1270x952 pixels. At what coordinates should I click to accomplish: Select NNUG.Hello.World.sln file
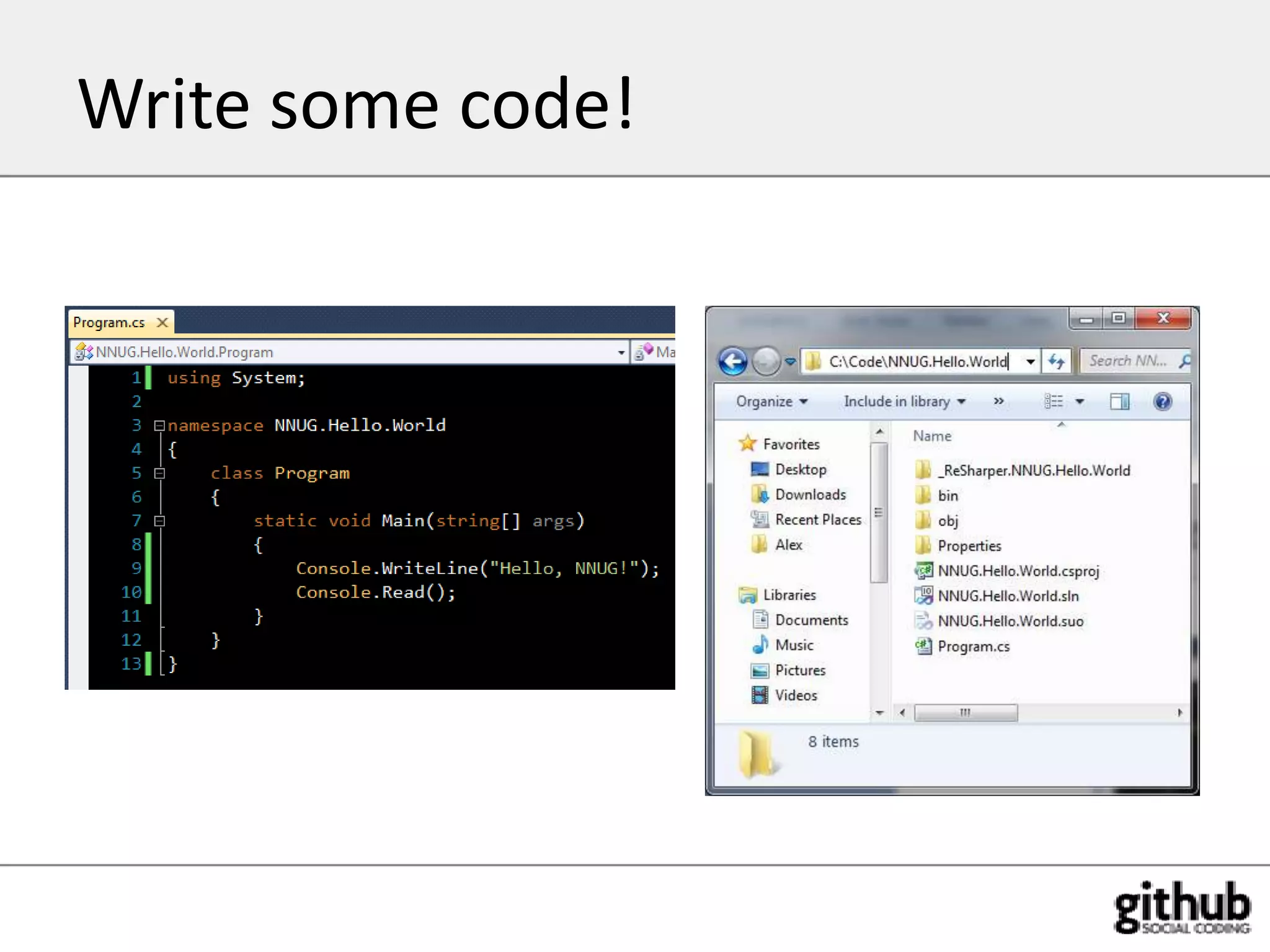point(1008,596)
